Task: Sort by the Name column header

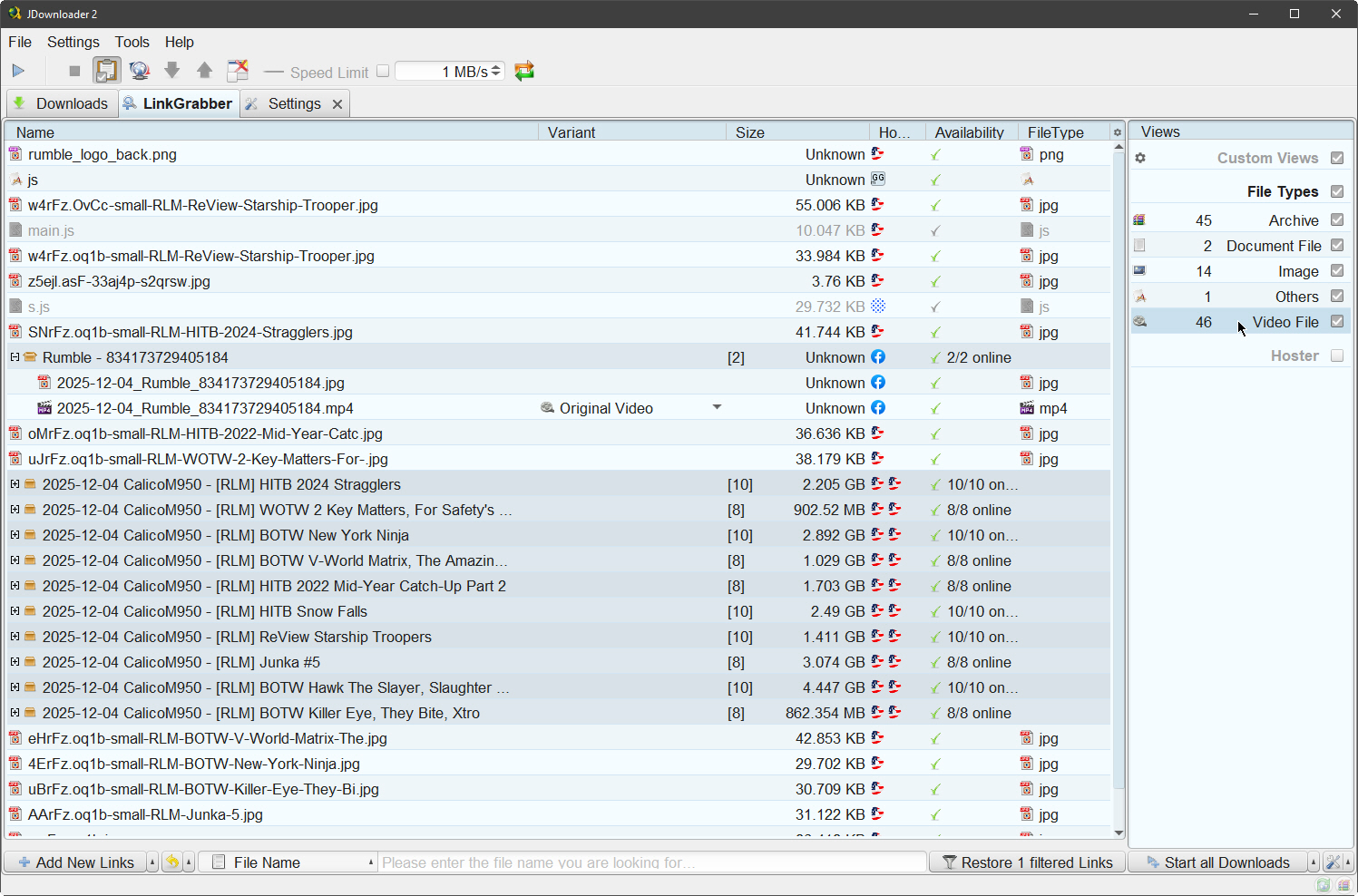Action: 272,132
